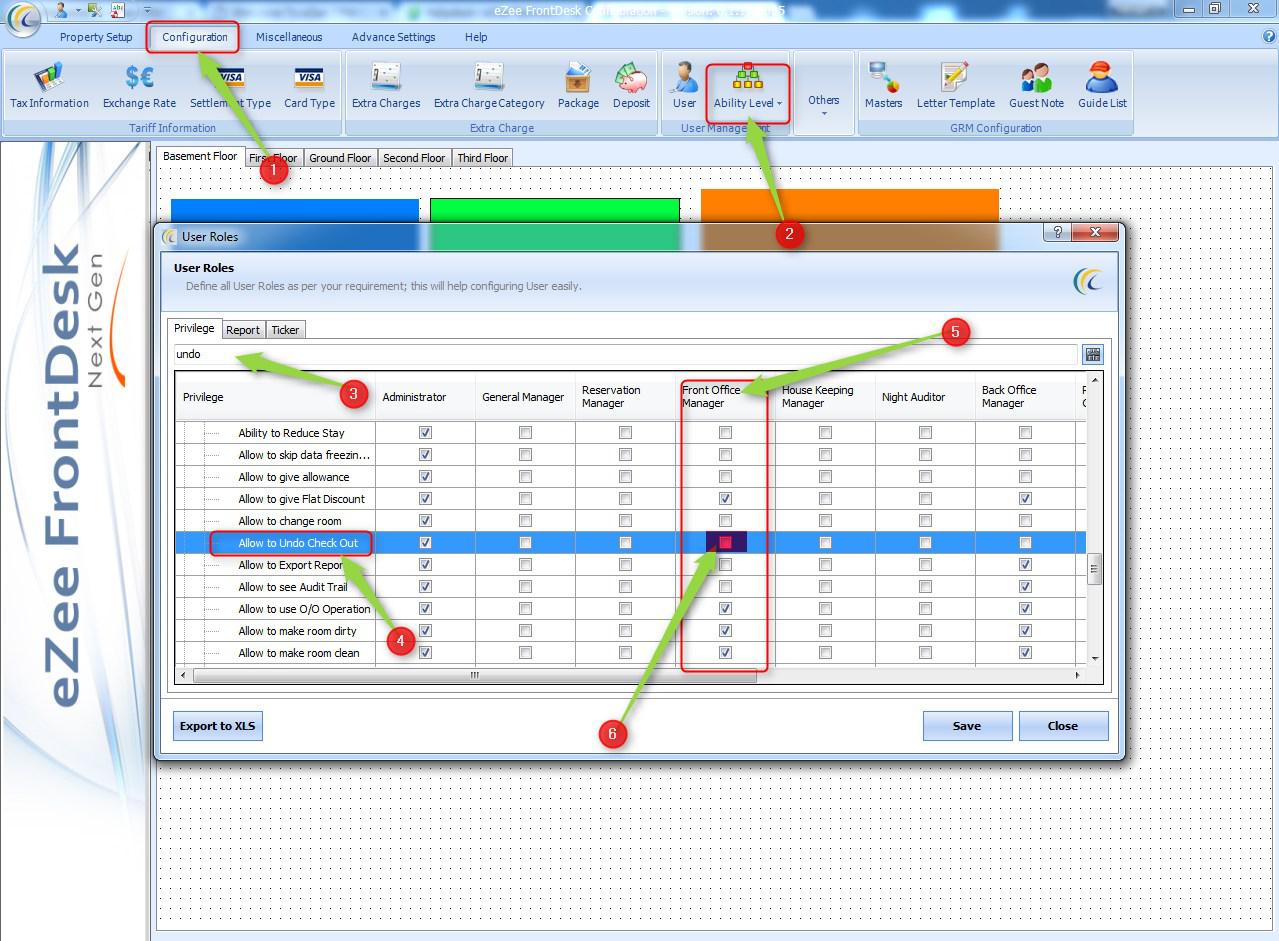The width and height of the screenshot is (1279, 941).
Task: Open the User management icon
Action: (x=685, y=87)
